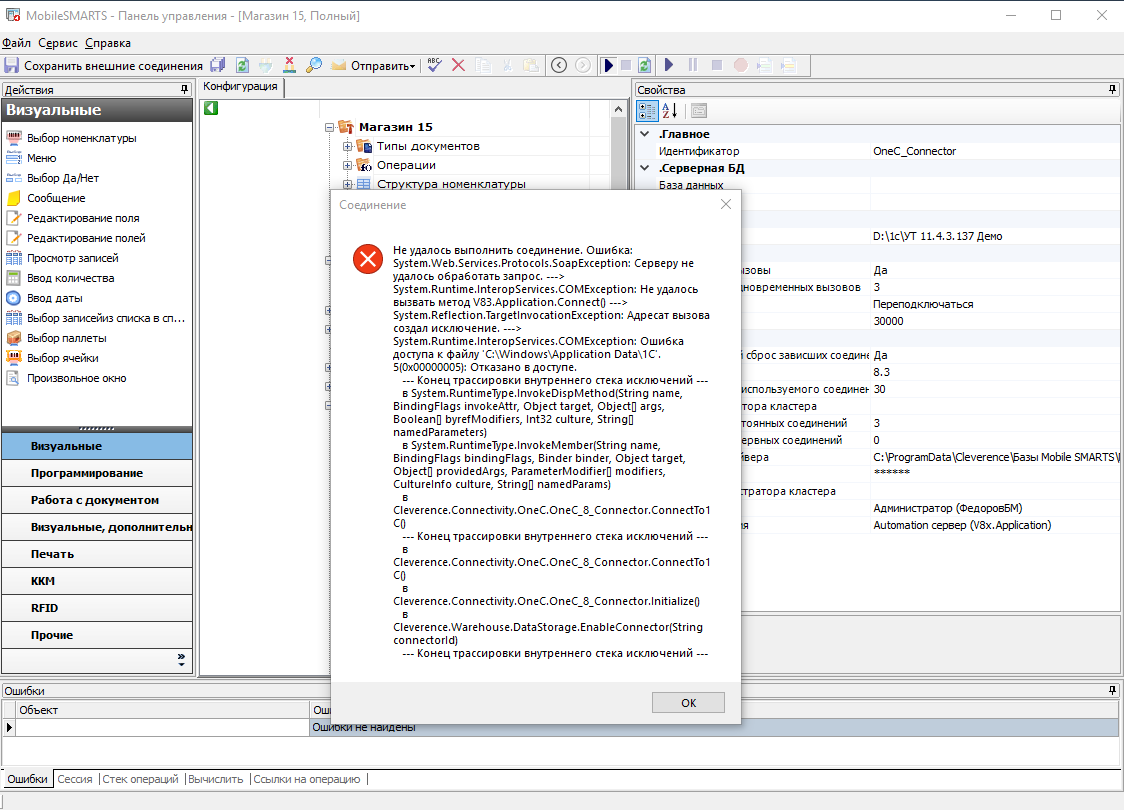This screenshot has height=810, width=1124.
Task: Click the double-chevron at the bottom of the Действия panel
Action: [x=181, y=660]
